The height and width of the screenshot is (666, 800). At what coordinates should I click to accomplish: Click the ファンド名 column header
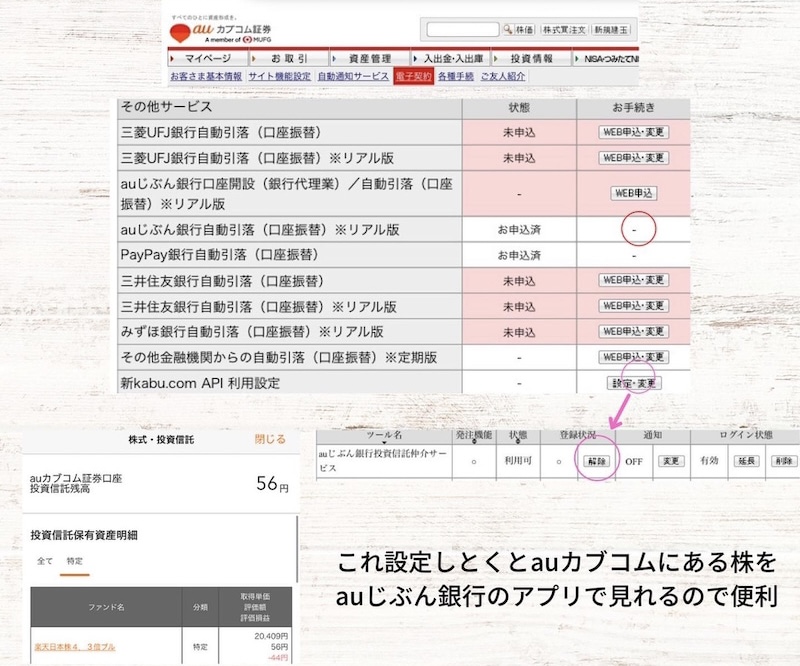tap(106, 607)
